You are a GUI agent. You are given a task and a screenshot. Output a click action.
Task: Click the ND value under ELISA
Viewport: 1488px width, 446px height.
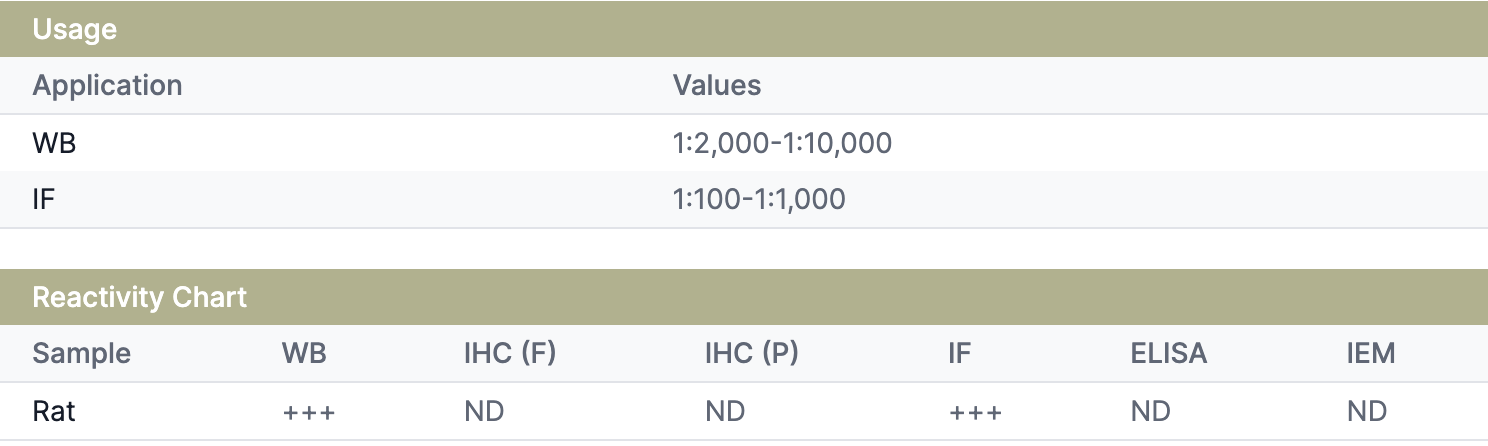coord(1151,411)
